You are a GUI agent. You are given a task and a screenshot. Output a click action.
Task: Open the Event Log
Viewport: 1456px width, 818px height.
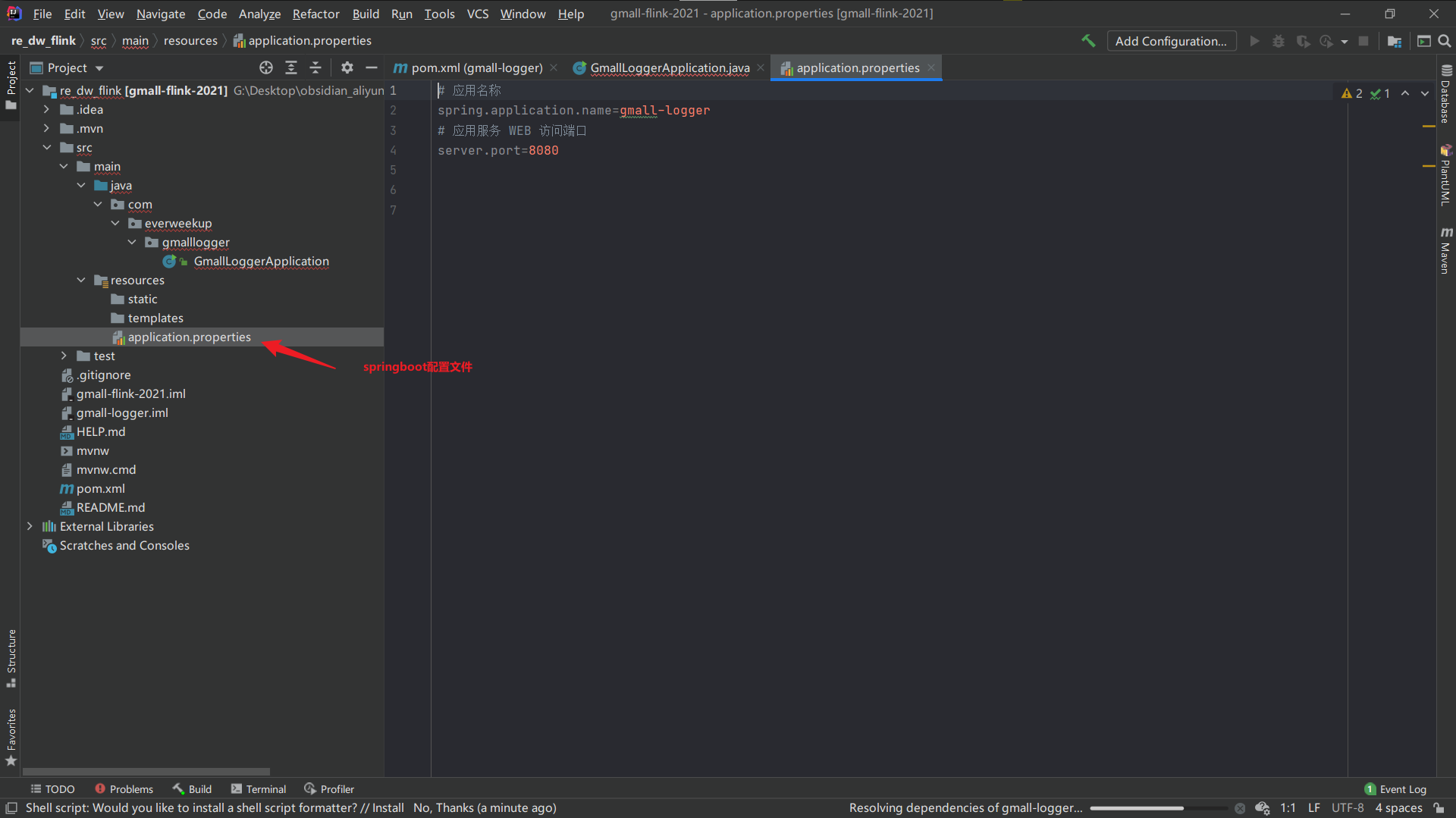1395,789
